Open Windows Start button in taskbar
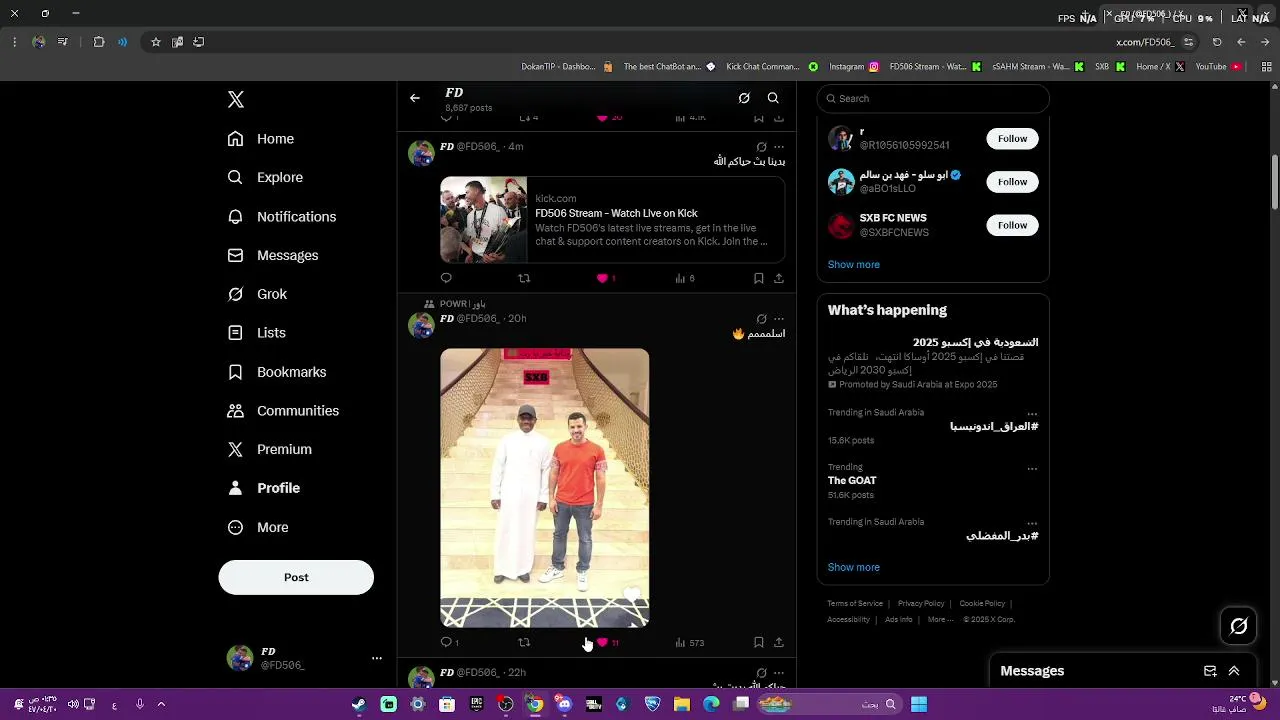This screenshot has height=720, width=1280. 919,704
